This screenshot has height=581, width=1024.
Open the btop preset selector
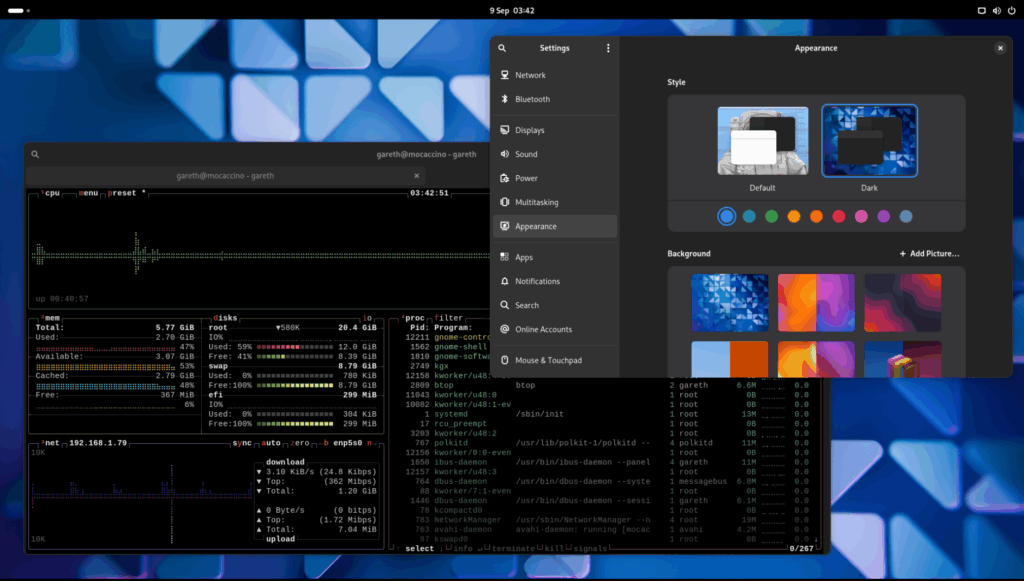click(x=124, y=193)
